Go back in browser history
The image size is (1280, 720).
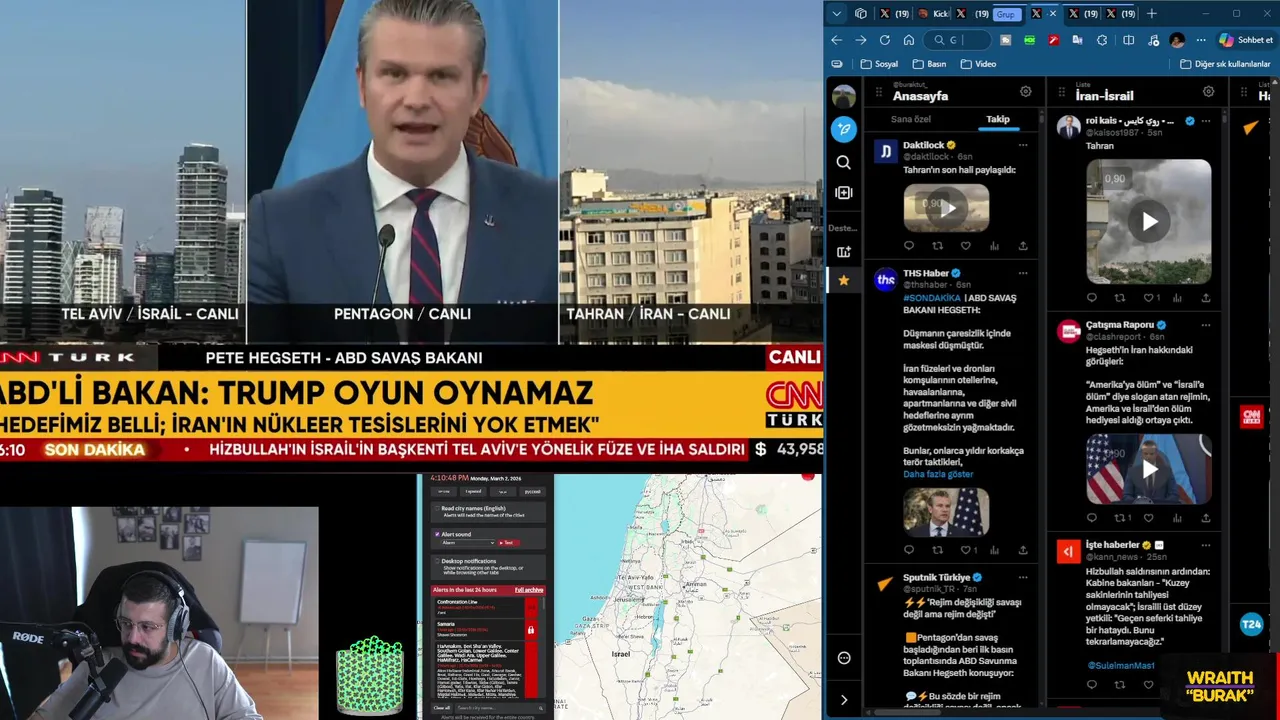point(837,40)
